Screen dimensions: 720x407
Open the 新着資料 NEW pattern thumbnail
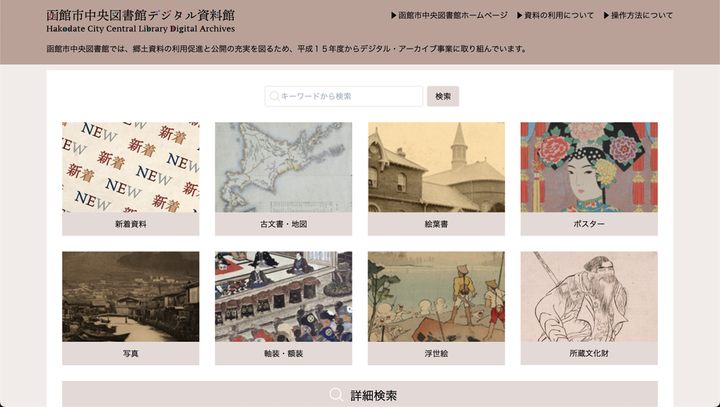131,167
